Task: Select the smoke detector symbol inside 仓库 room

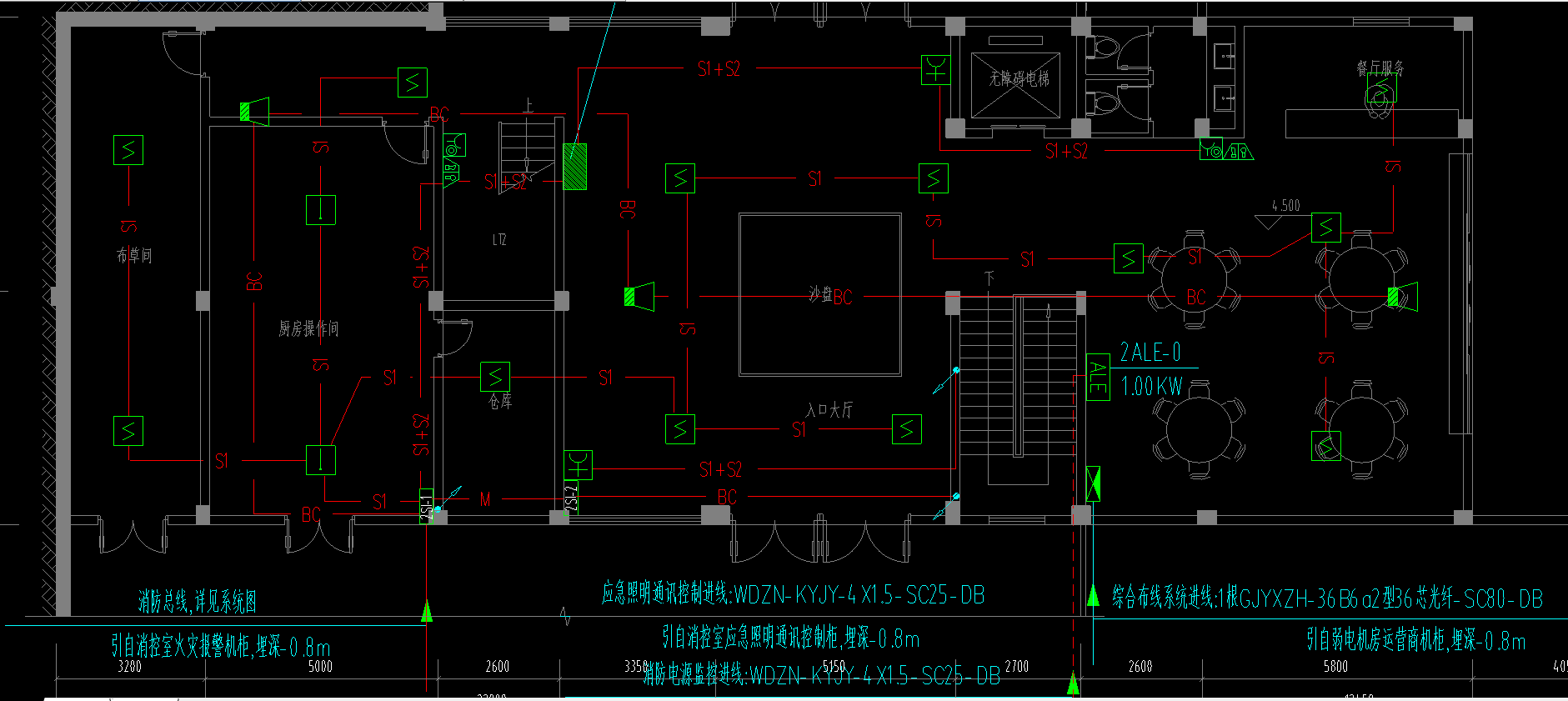Action: [495, 378]
